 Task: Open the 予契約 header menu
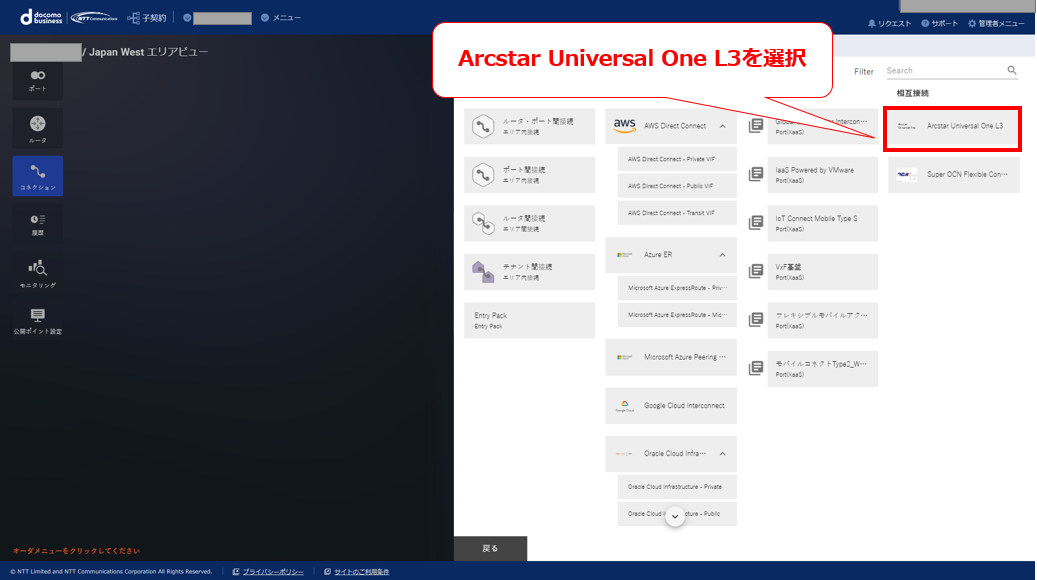pos(147,18)
